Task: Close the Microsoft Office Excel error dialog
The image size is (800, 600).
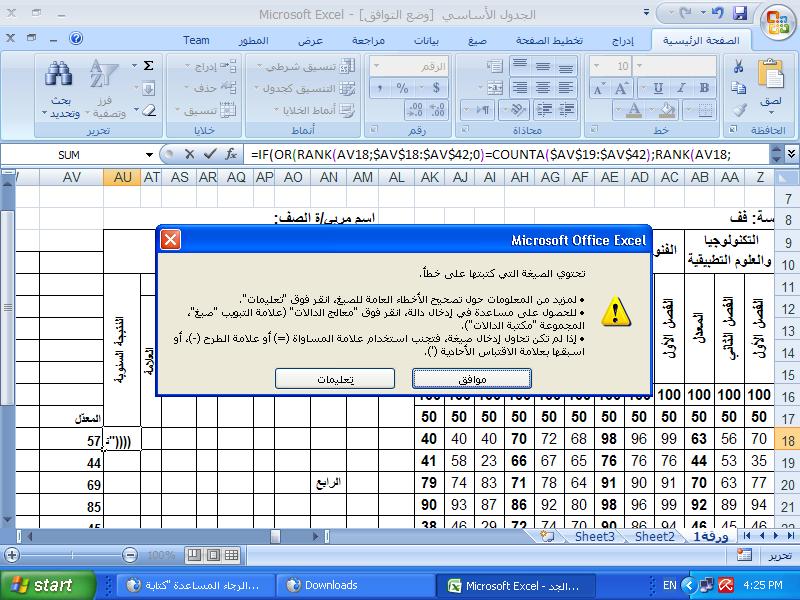Action: click(x=170, y=239)
